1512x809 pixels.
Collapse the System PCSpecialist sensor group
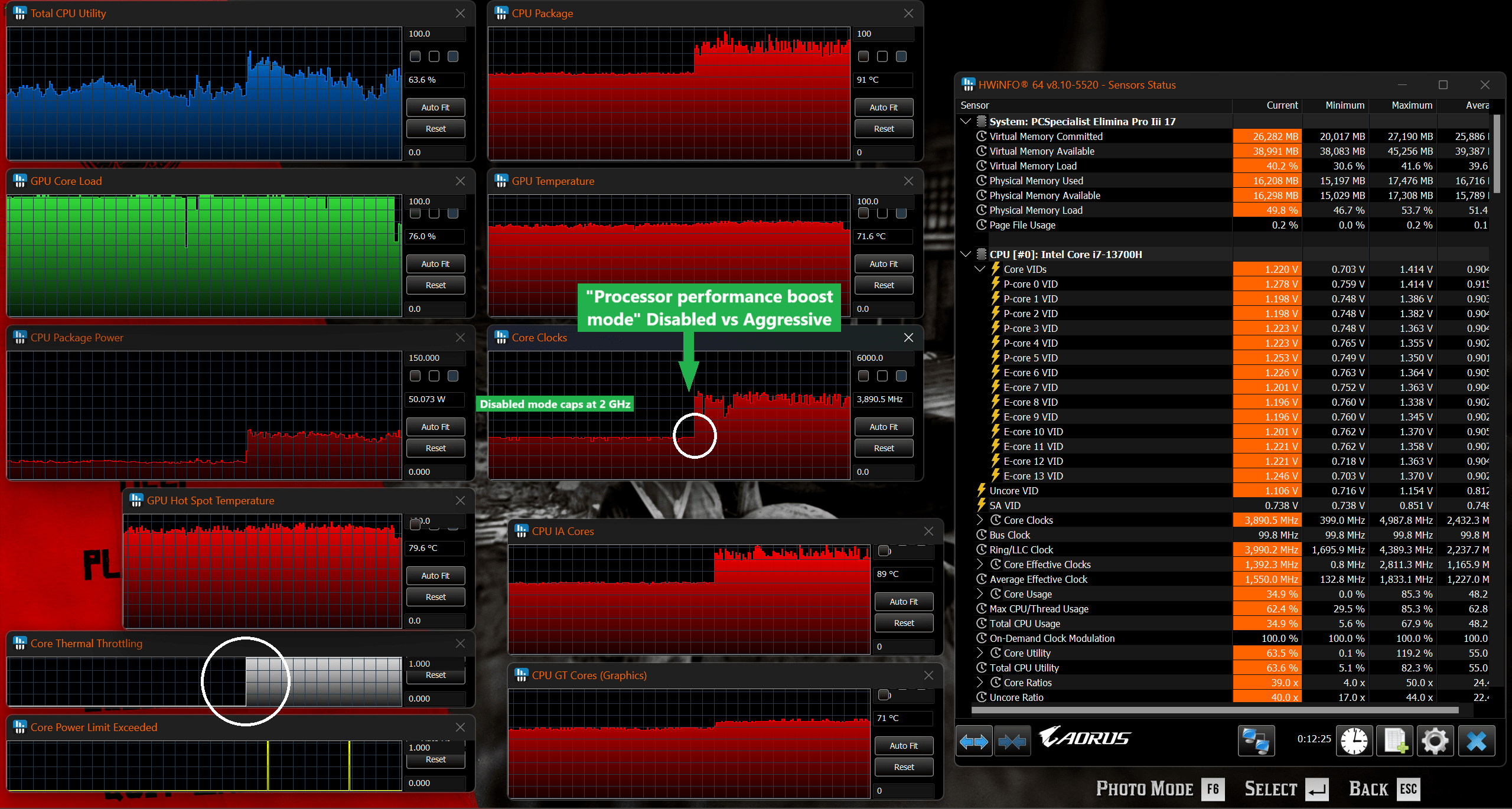click(966, 121)
